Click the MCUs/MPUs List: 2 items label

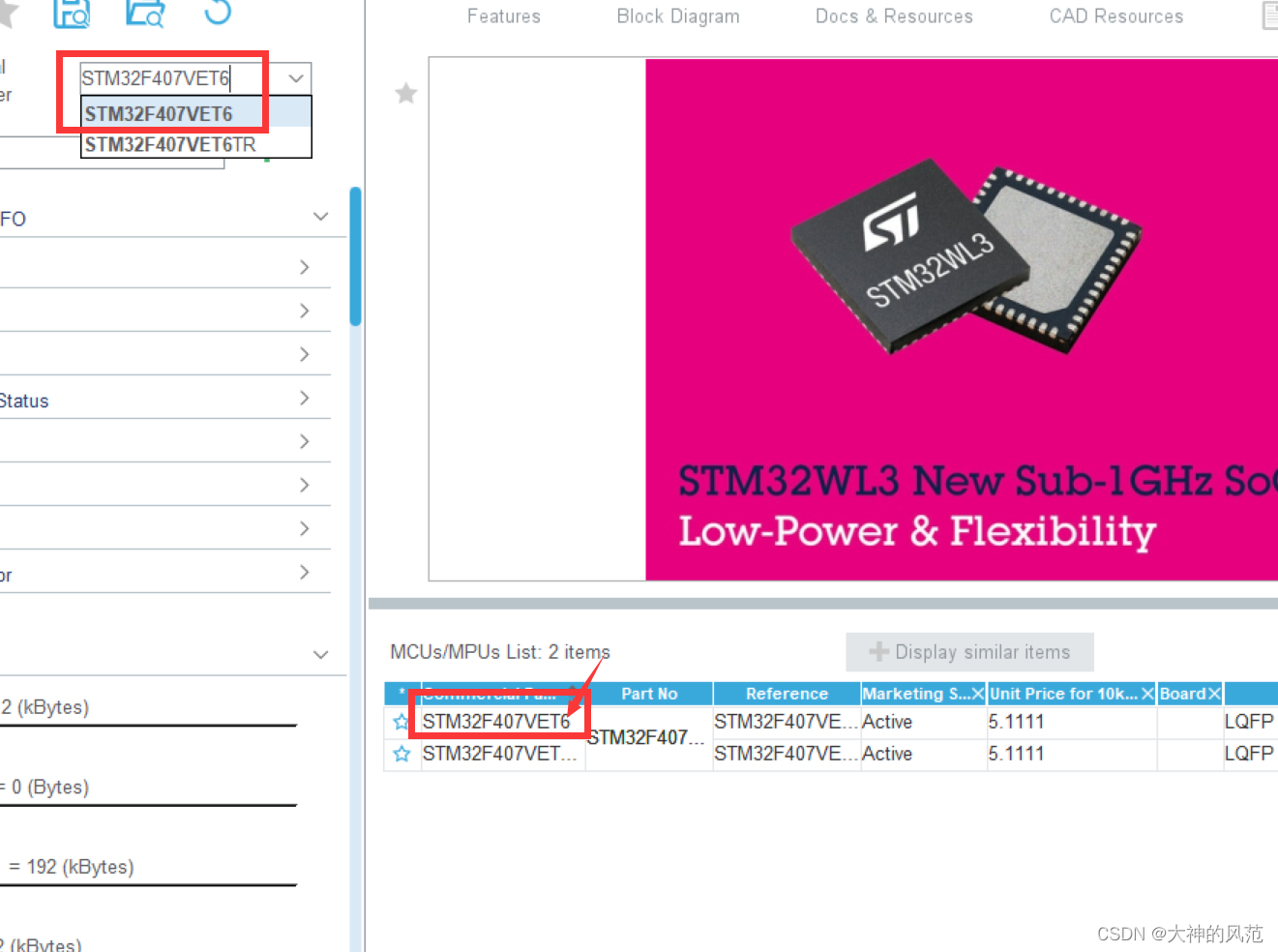(500, 652)
